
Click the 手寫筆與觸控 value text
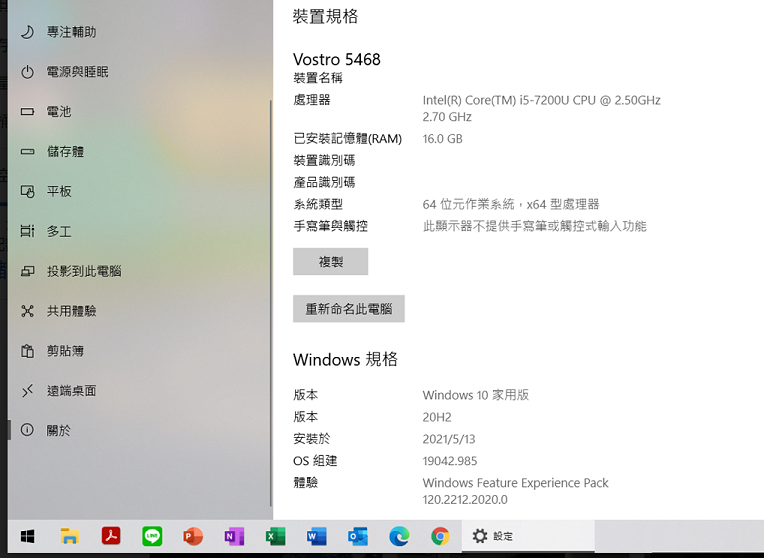(x=535, y=226)
